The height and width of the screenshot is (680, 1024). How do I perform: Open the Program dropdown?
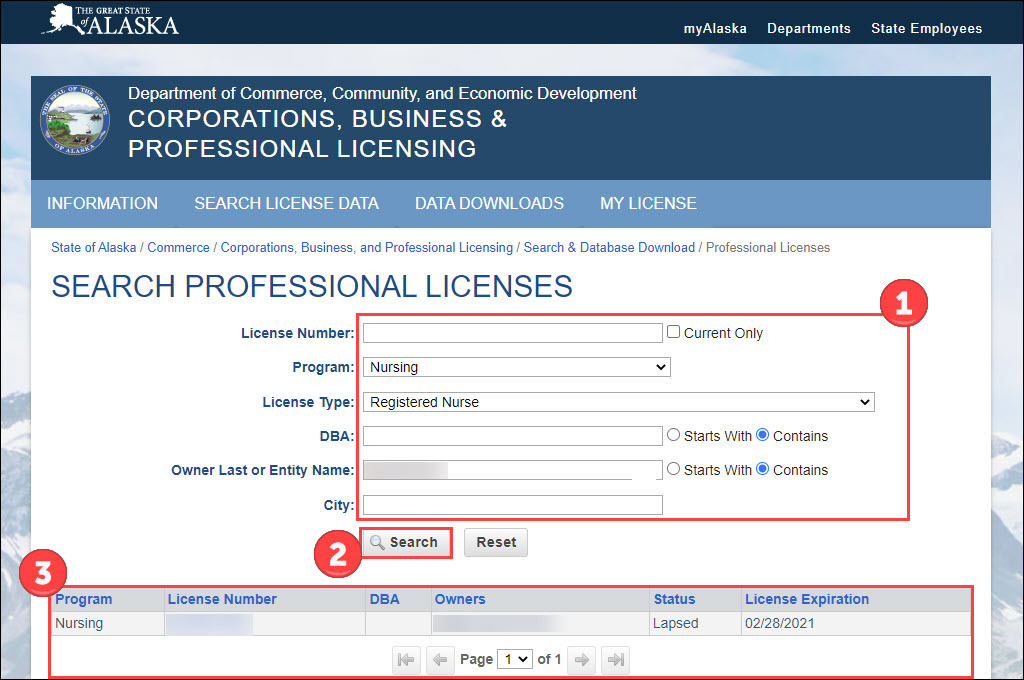(517, 367)
